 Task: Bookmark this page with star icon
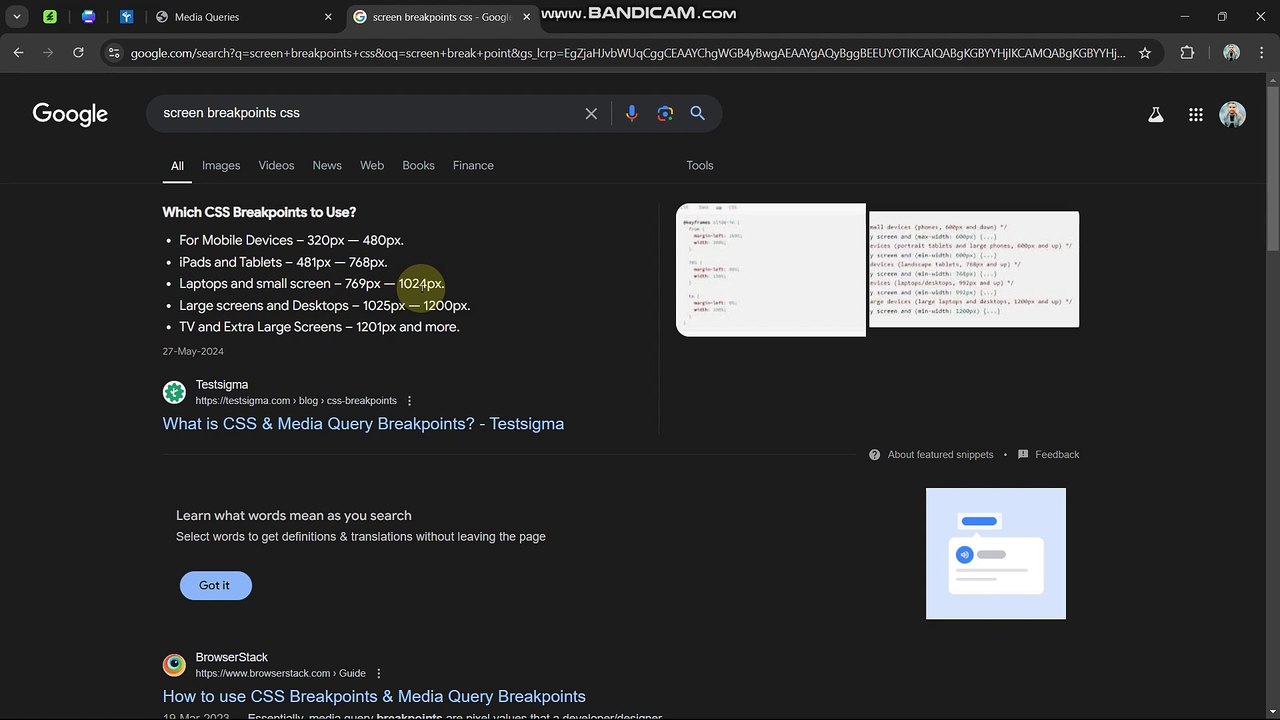[x=1145, y=53]
